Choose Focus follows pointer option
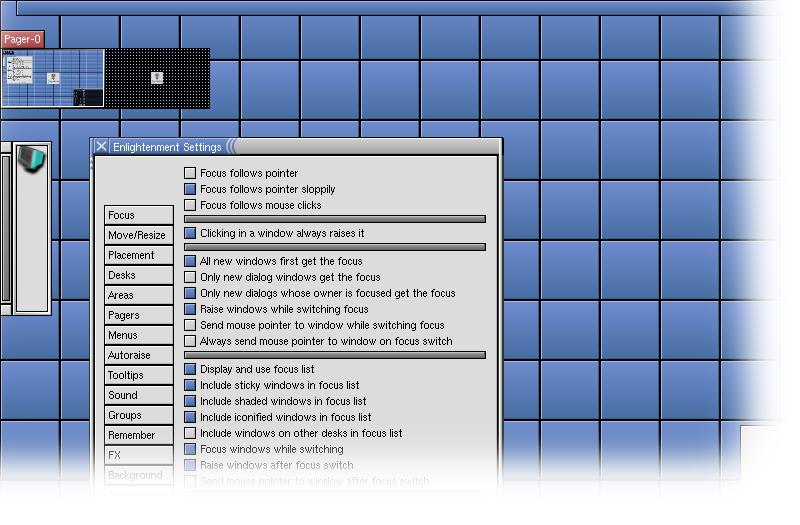The image size is (800, 525). pos(190,173)
